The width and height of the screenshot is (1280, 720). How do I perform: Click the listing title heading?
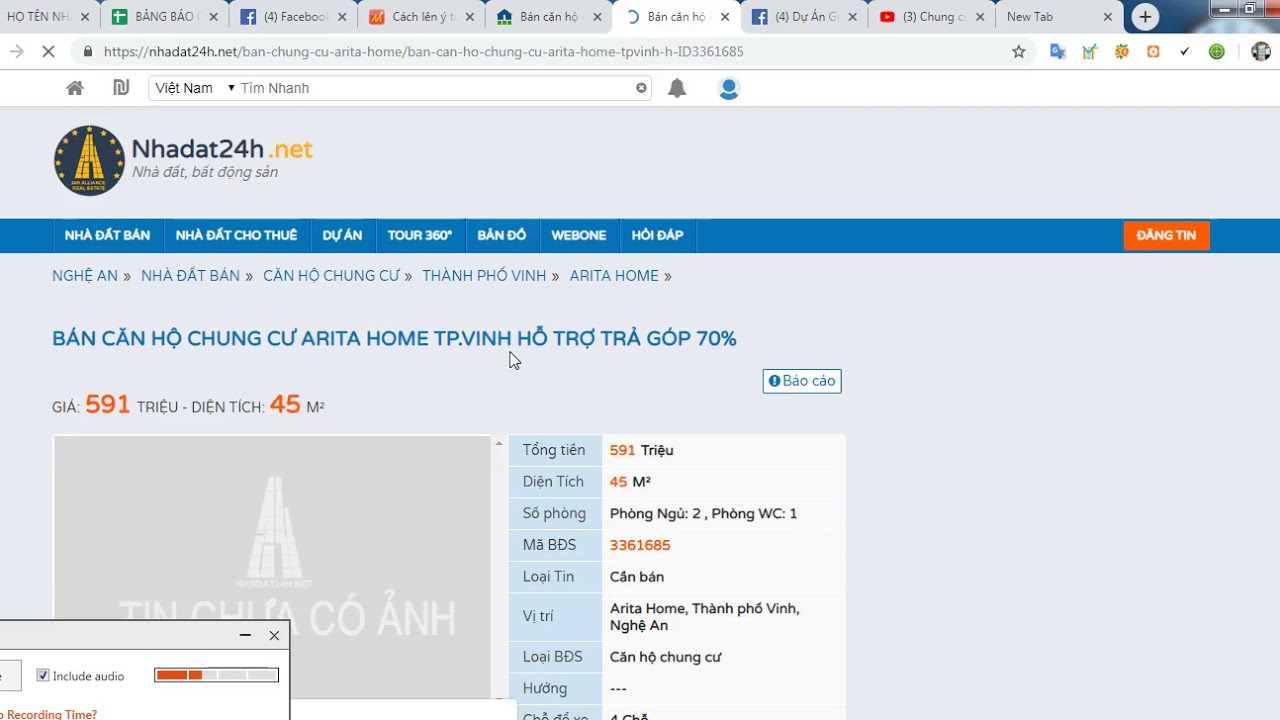click(394, 339)
